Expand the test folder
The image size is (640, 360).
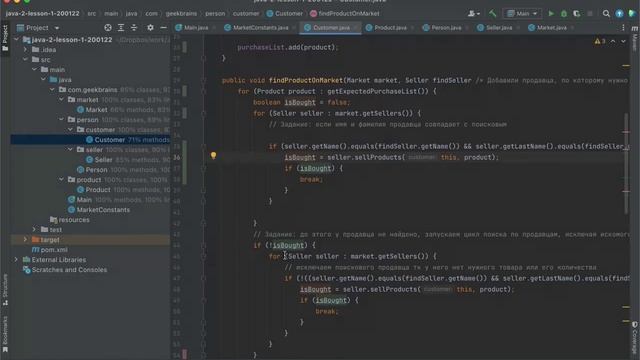(34, 229)
